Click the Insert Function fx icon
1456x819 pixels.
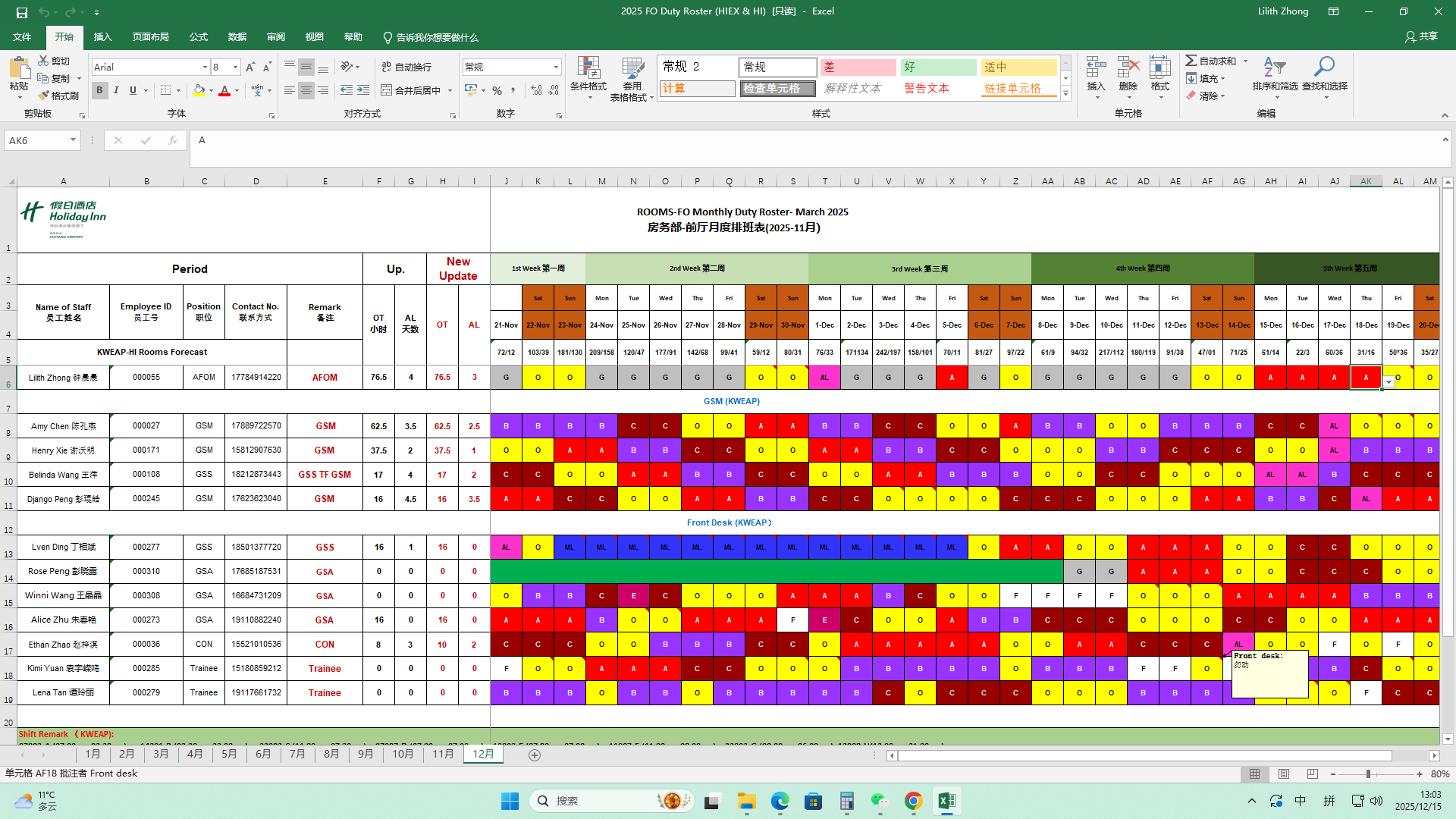pyautogui.click(x=173, y=140)
